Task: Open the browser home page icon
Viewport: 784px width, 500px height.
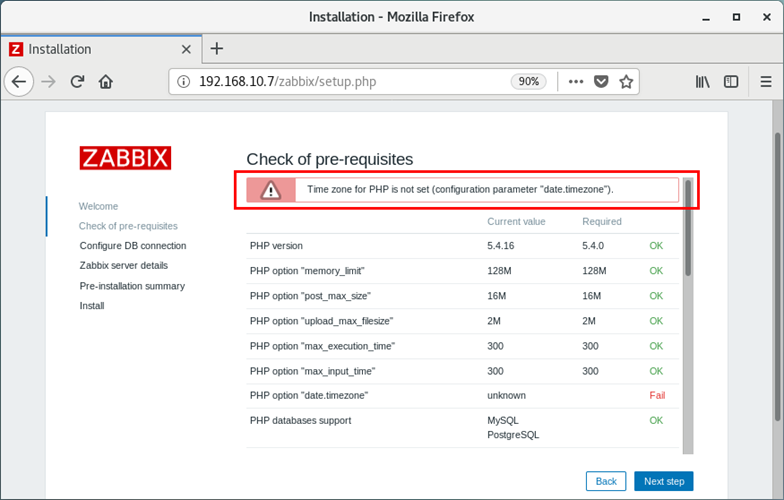Action: point(106,82)
